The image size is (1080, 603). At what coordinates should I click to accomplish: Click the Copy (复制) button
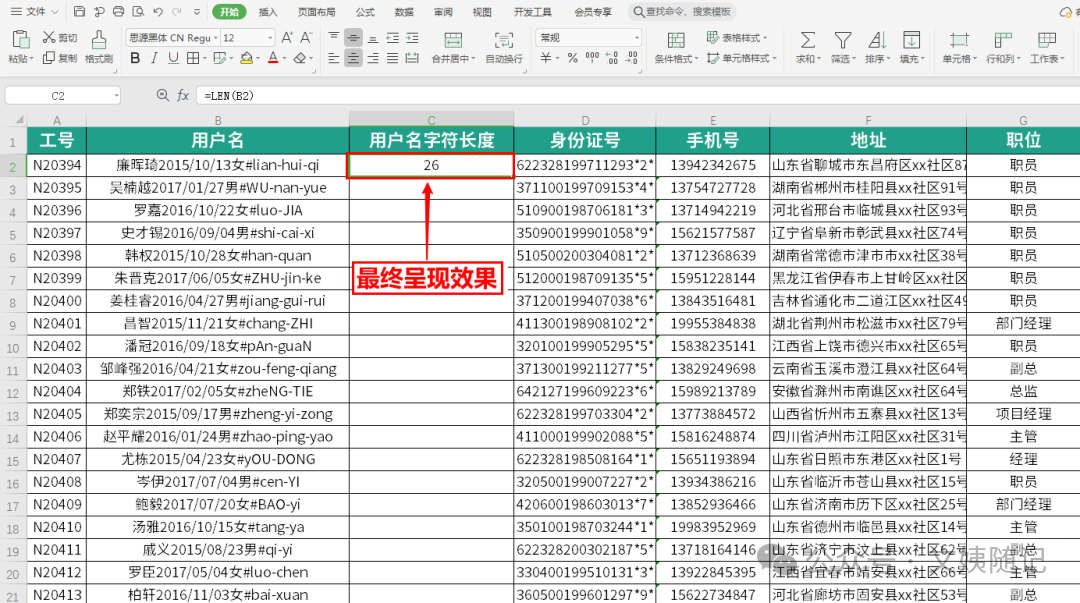tap(59, 58)
